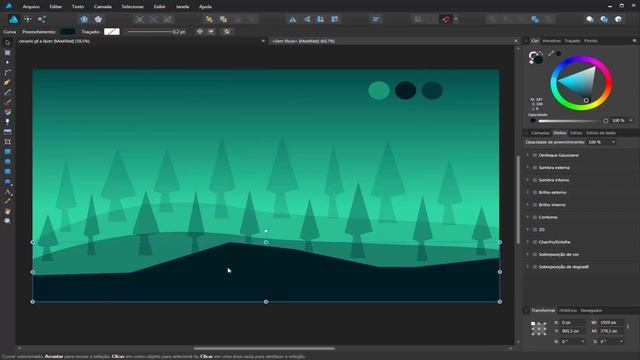The height and width of the screenshot is (360, 640).
Task: Switch to the Traçado panel tab
Action: point(572,41)
